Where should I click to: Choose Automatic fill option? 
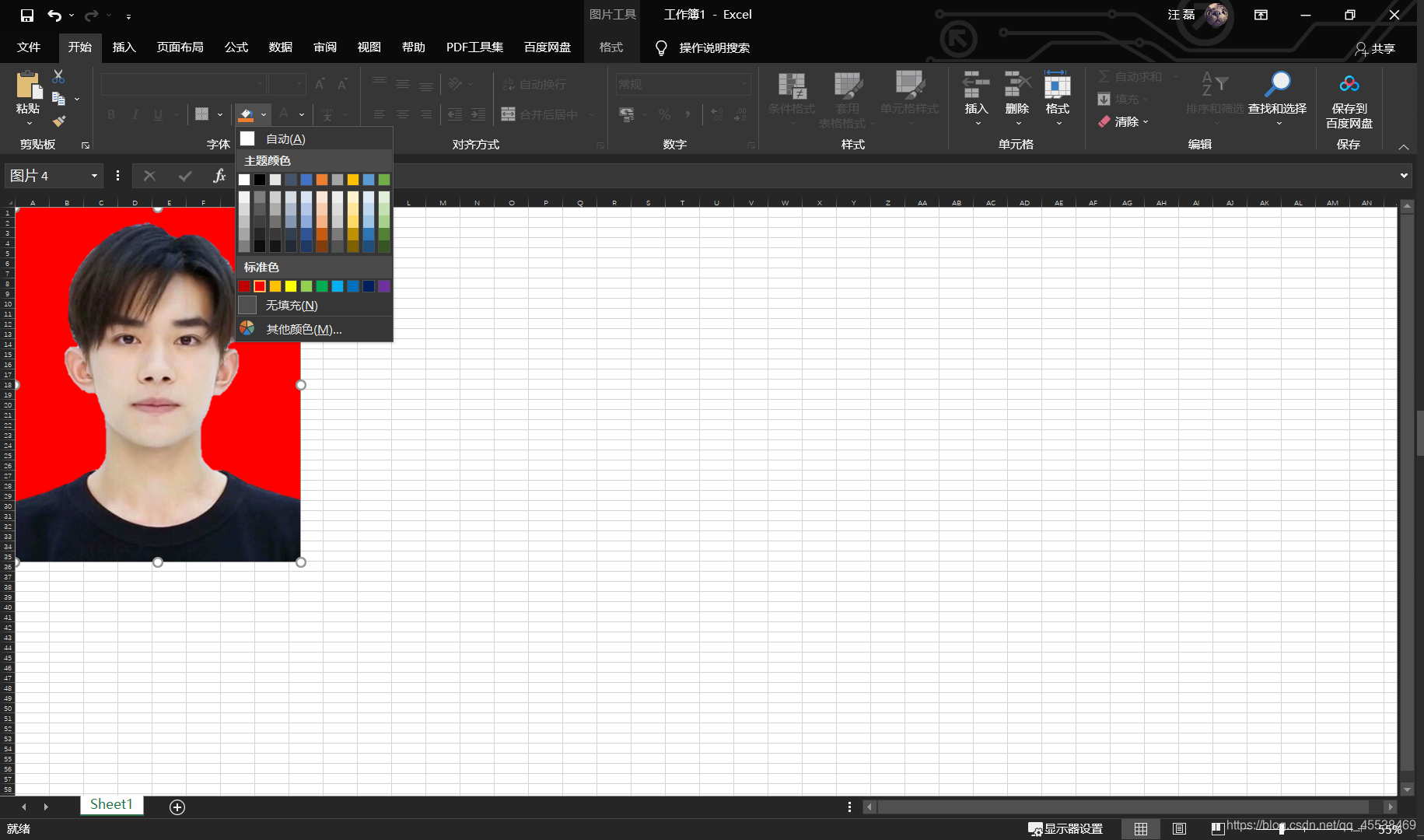pos(314,138)
